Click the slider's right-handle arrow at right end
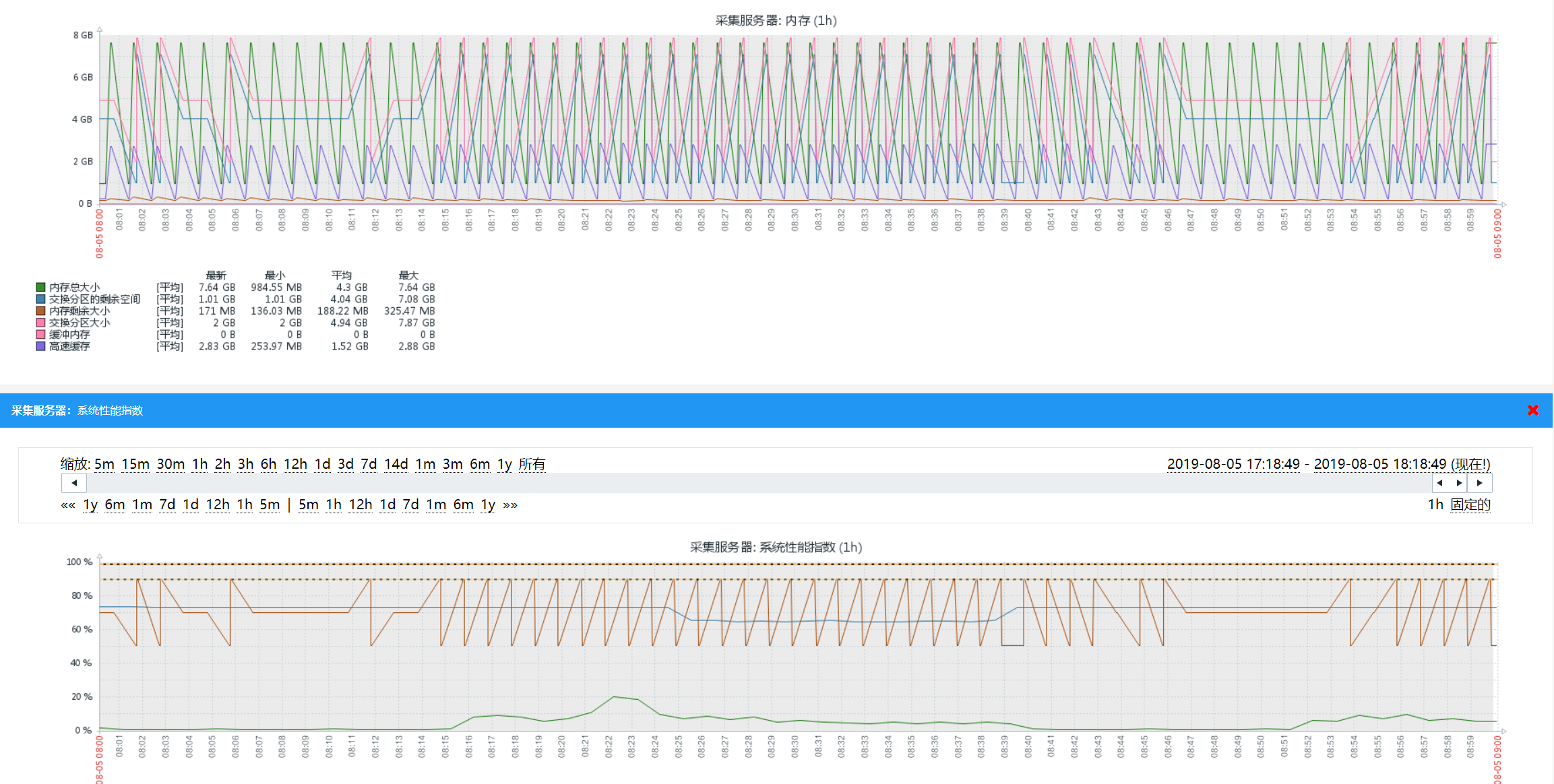Image resolution: width=1554 pixels, height=784 pixels. point(1459,483)
